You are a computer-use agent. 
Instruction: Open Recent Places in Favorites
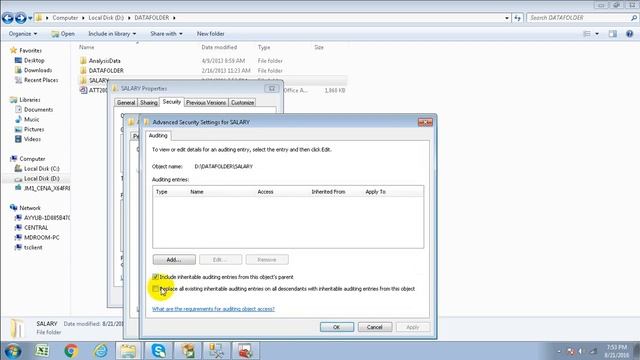coord(41,80)
